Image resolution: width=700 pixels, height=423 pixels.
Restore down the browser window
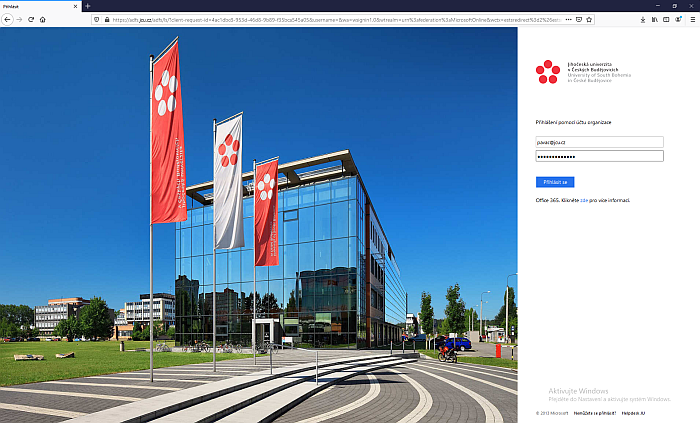(x=675, y=6)
